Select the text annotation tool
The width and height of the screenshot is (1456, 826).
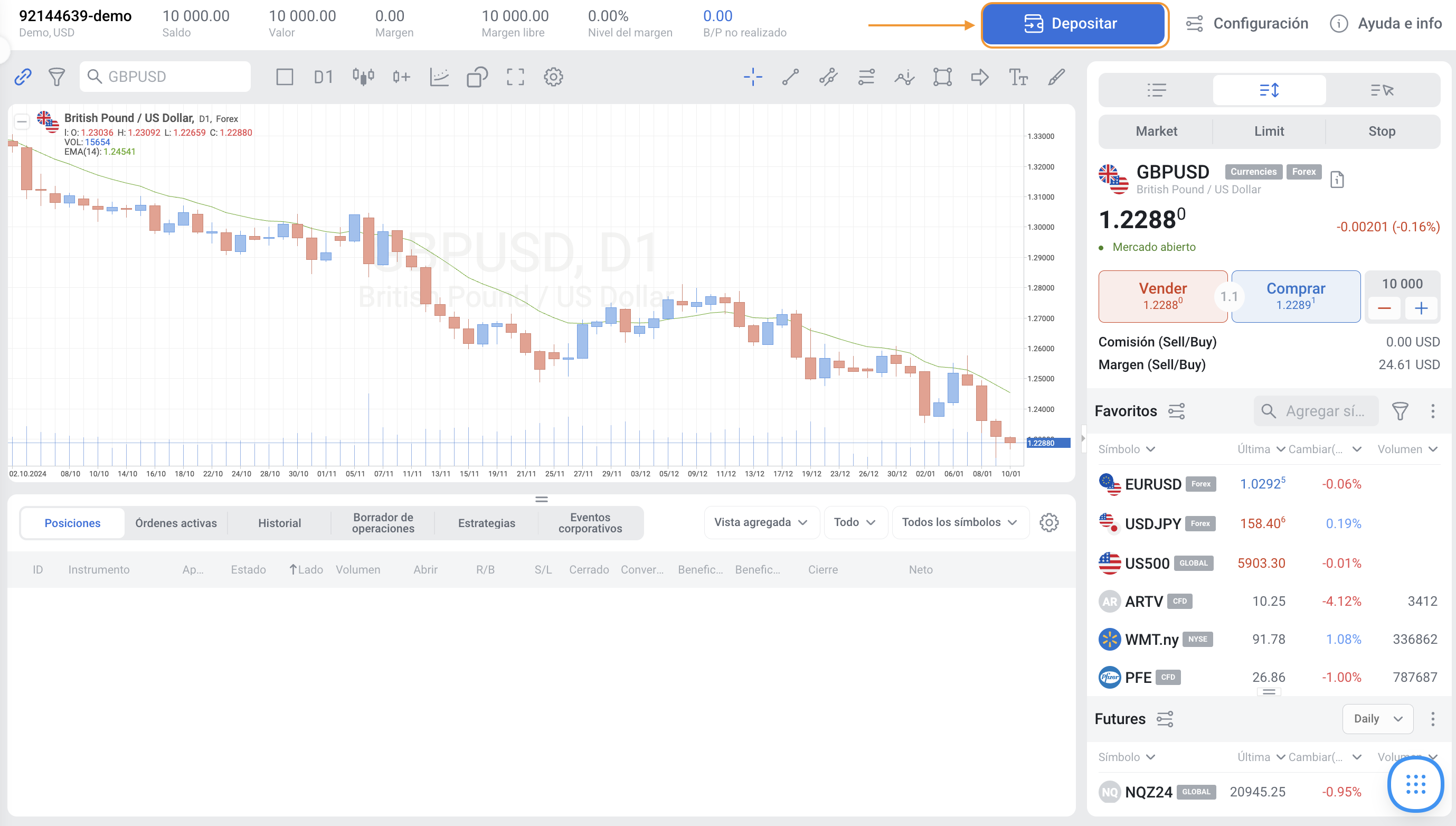pos(1018,77)
